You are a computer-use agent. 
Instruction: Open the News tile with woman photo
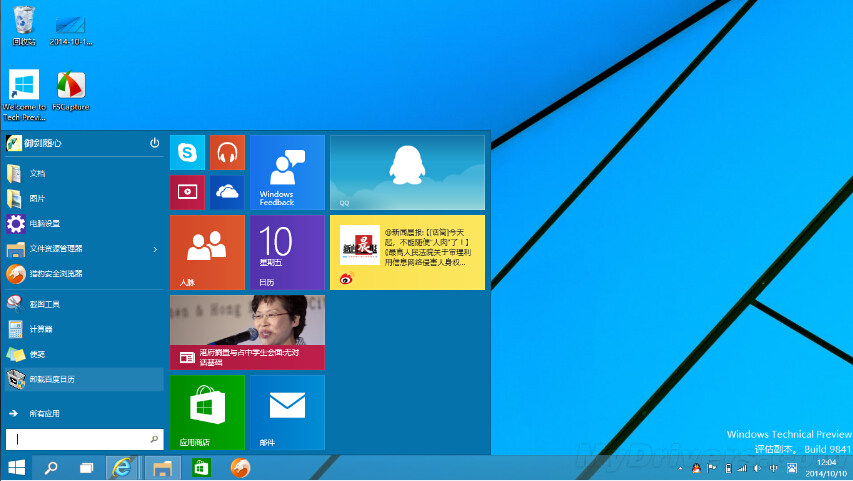(x=248, y=332)
